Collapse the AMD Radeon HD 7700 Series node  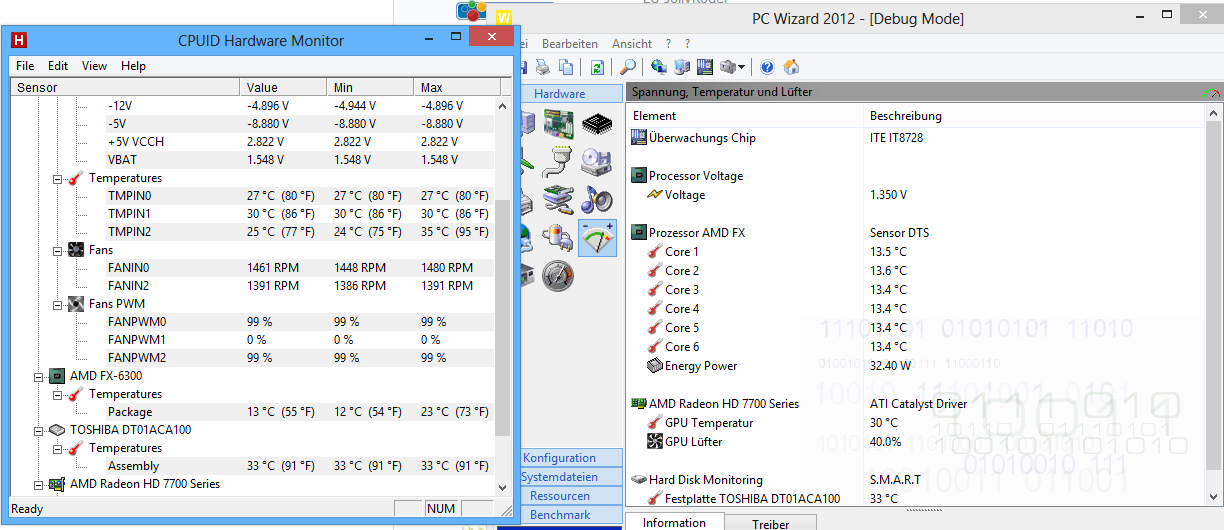tap(40, 484)
